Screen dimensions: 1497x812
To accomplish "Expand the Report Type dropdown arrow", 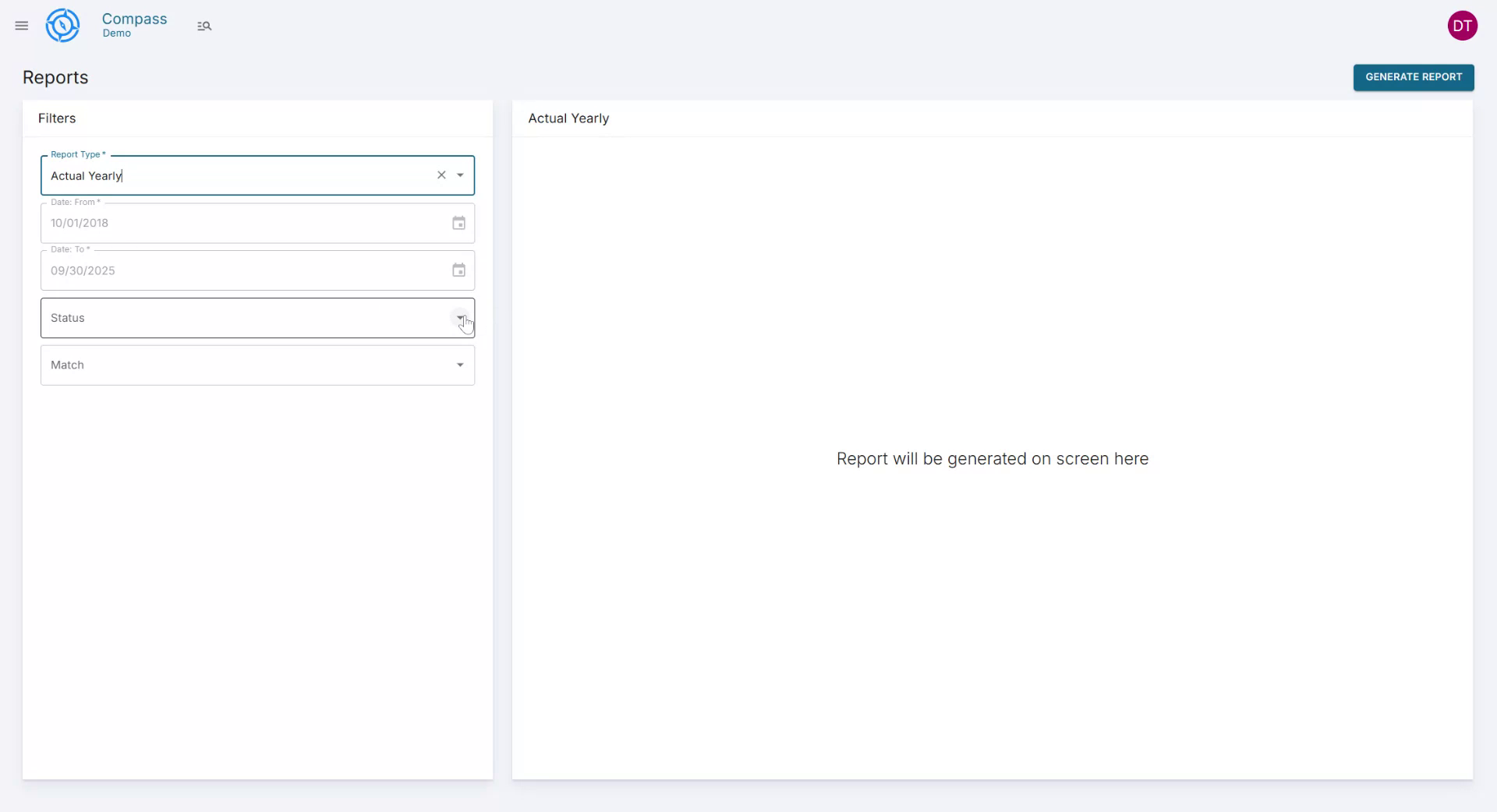I will 461,175.
